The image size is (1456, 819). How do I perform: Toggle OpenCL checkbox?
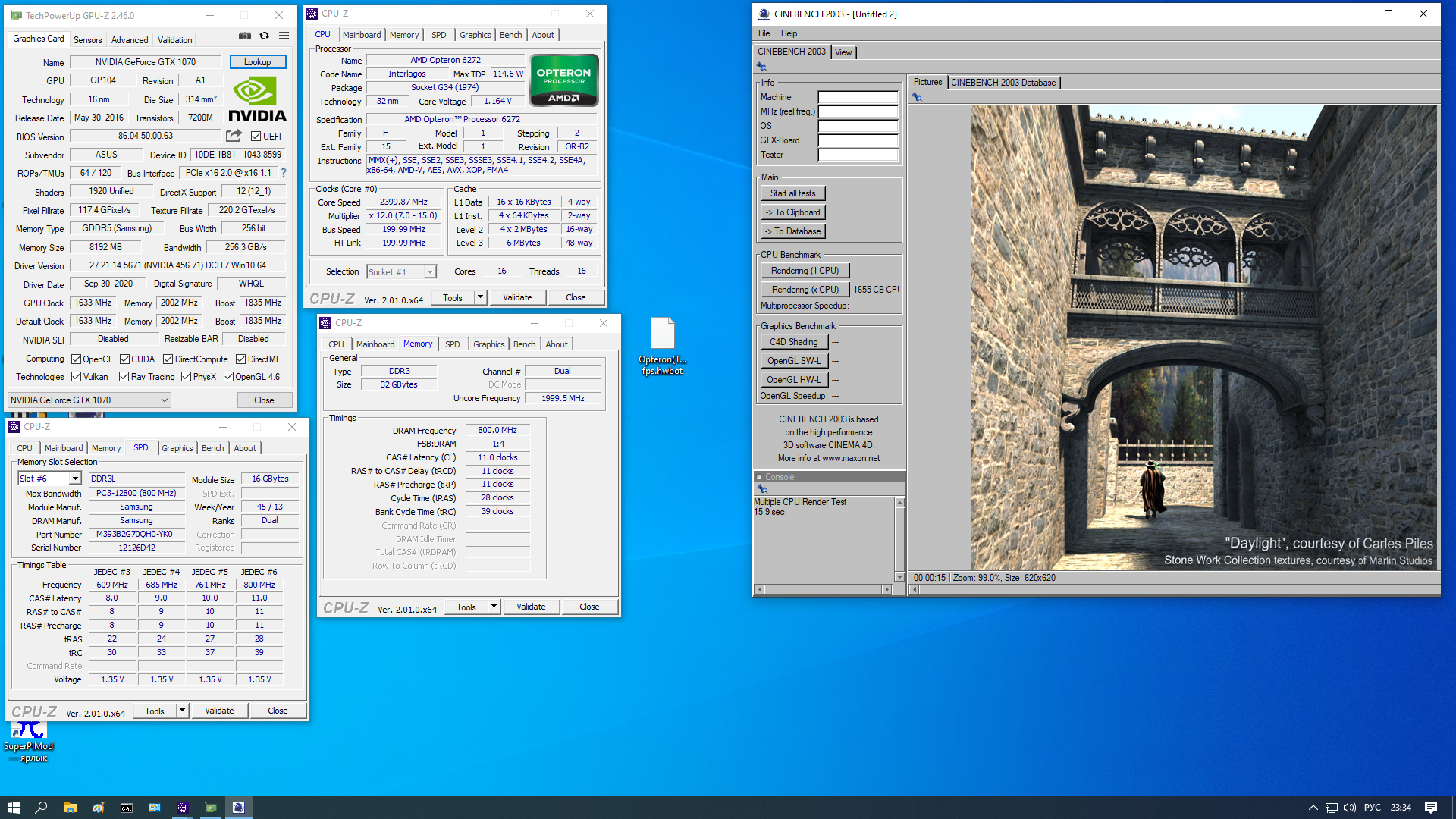[x=76, y=359]
